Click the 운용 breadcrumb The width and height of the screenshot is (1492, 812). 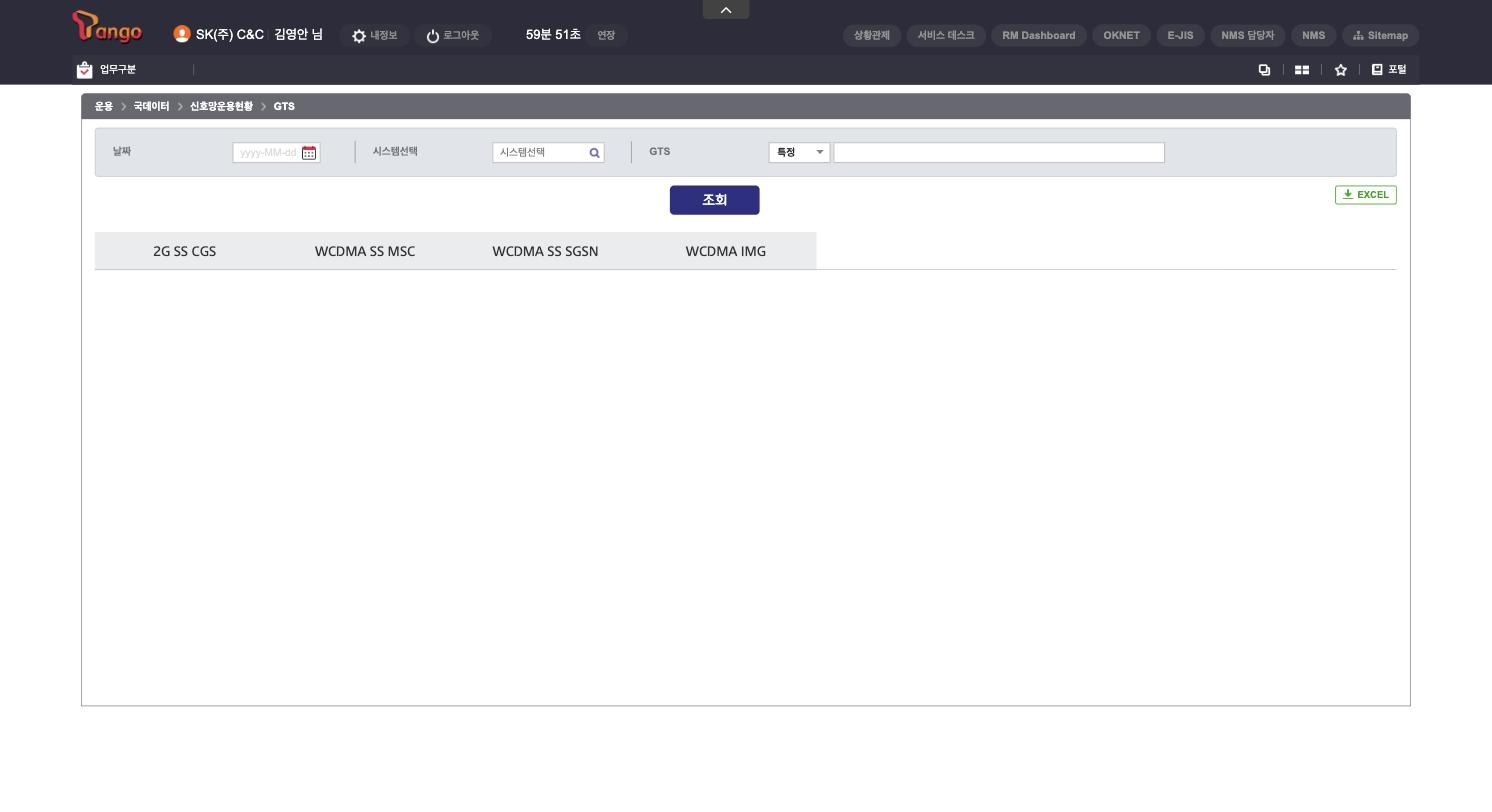click(x=104, y=106)
